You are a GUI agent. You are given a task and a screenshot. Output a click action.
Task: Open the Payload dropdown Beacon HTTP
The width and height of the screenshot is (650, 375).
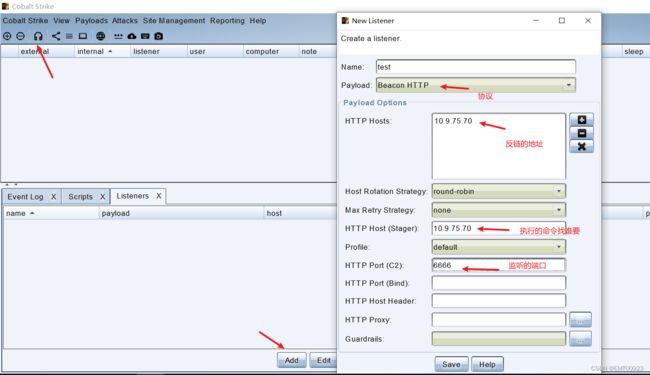[x=475, y=85]
